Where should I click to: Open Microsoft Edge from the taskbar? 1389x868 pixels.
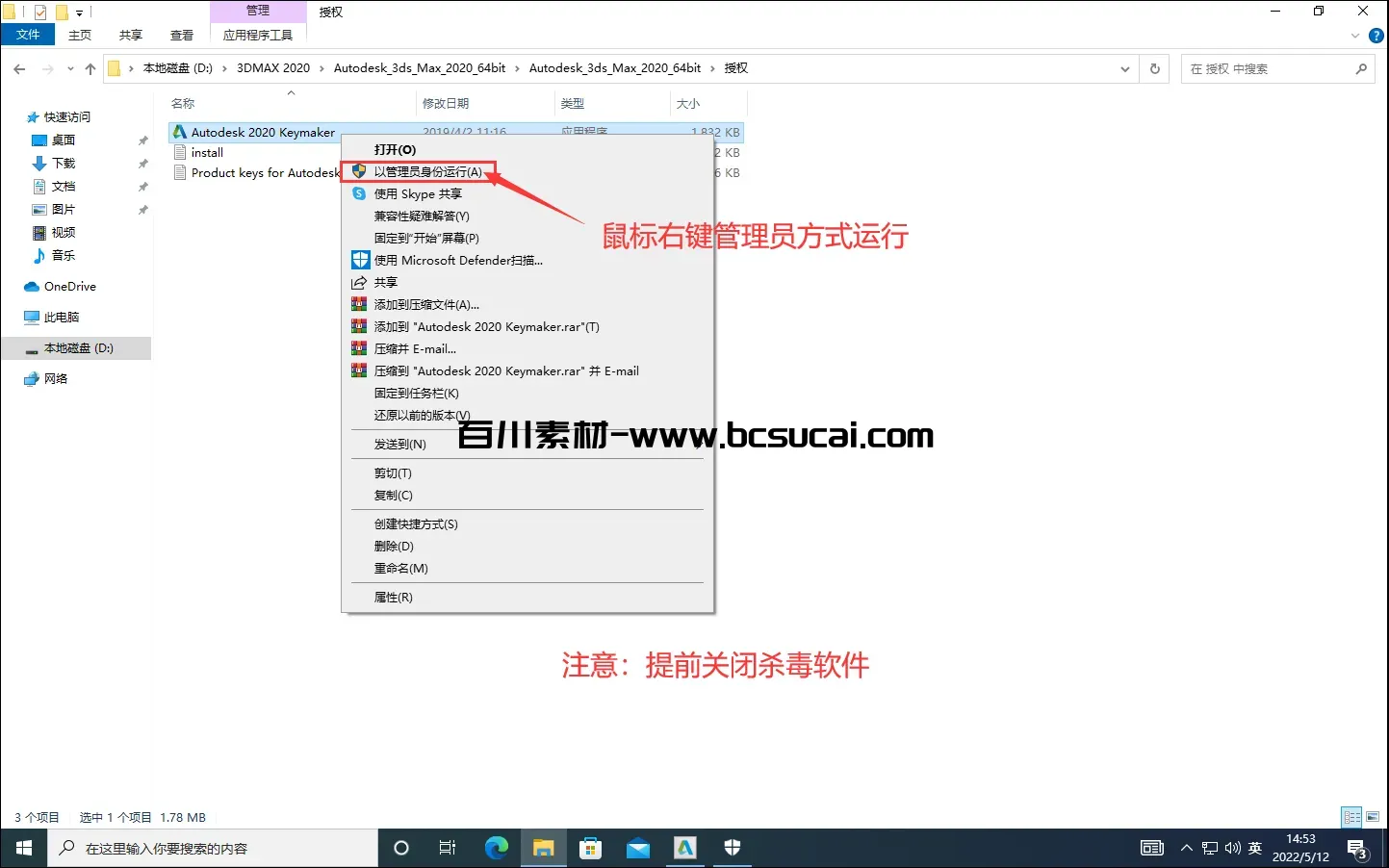click(497, 848)
